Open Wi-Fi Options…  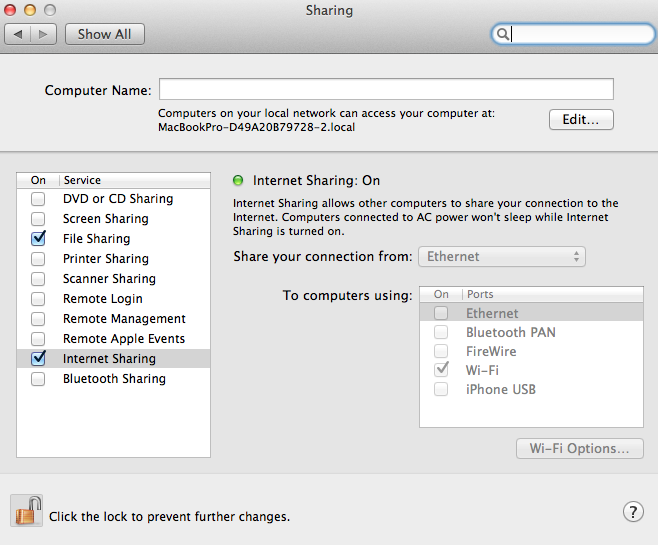pos(580,448)
